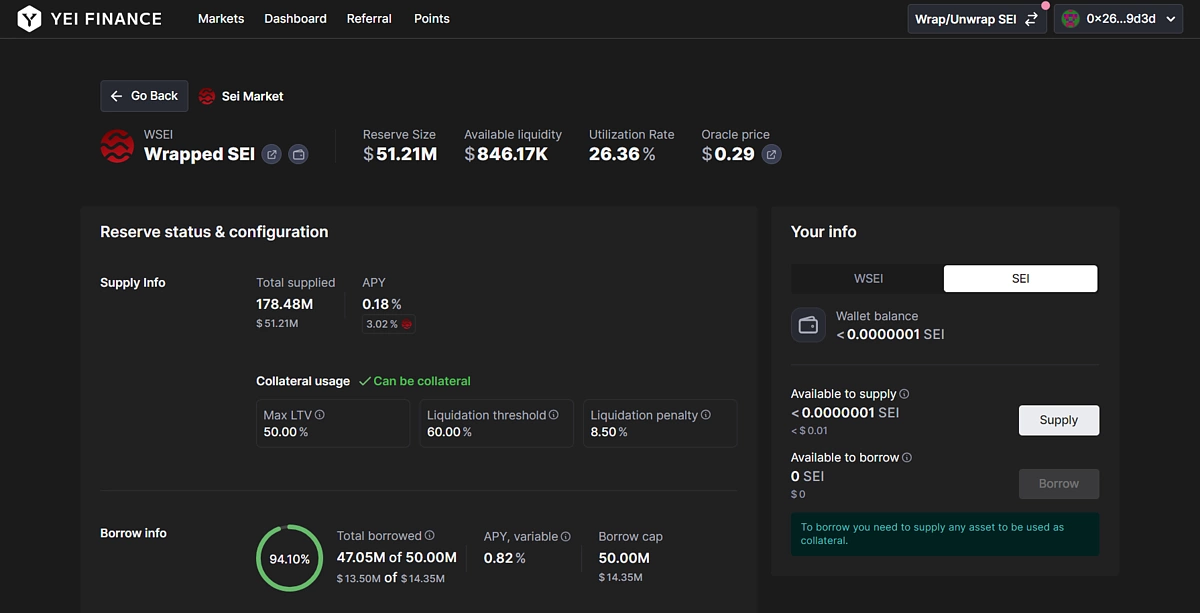Click the 47.05M of 50.00M borrowed text
Image resolution: width=1200 pixels, height=613 pixels.
point(397,557)
